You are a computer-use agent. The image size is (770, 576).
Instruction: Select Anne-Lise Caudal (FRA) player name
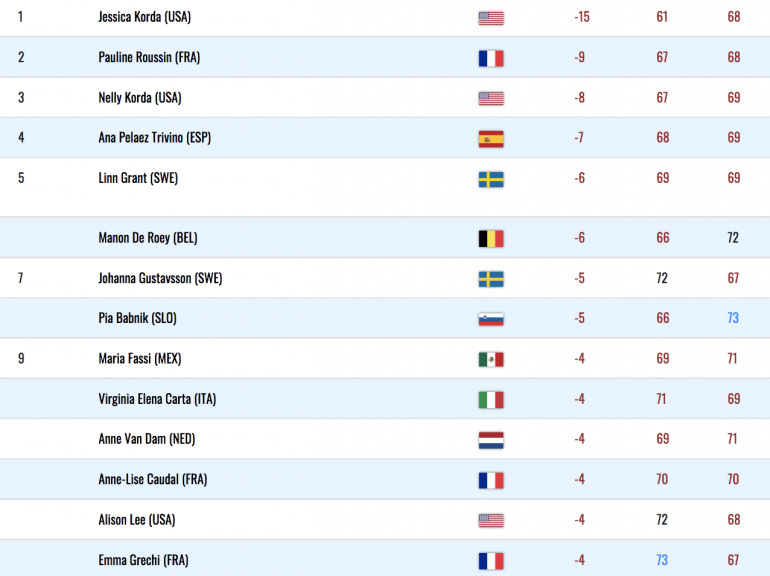point(153,479)
